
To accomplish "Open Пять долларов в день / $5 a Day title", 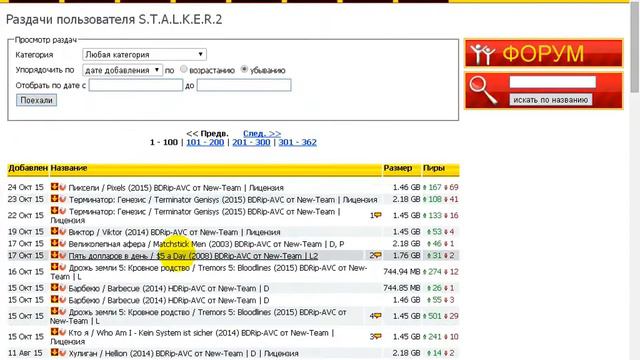I will tap(193, 256).
